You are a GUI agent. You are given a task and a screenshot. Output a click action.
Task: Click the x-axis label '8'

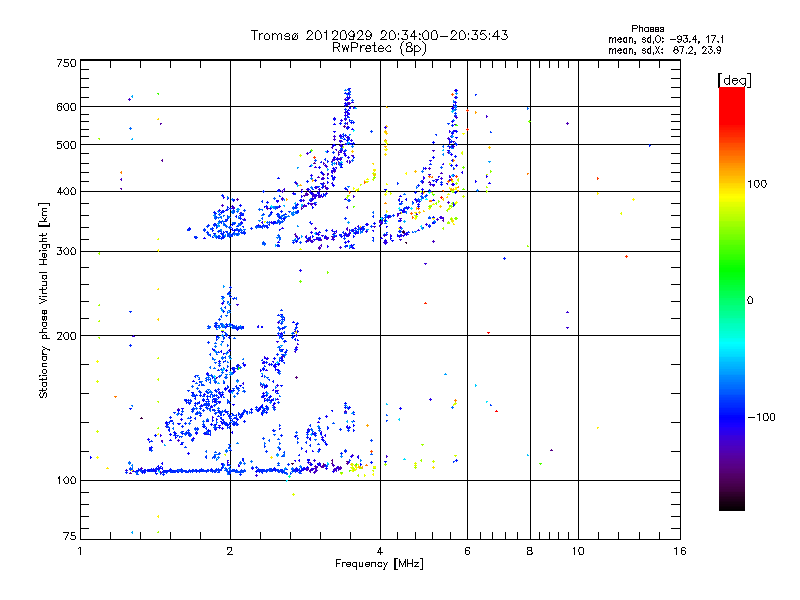click(530, 551)
